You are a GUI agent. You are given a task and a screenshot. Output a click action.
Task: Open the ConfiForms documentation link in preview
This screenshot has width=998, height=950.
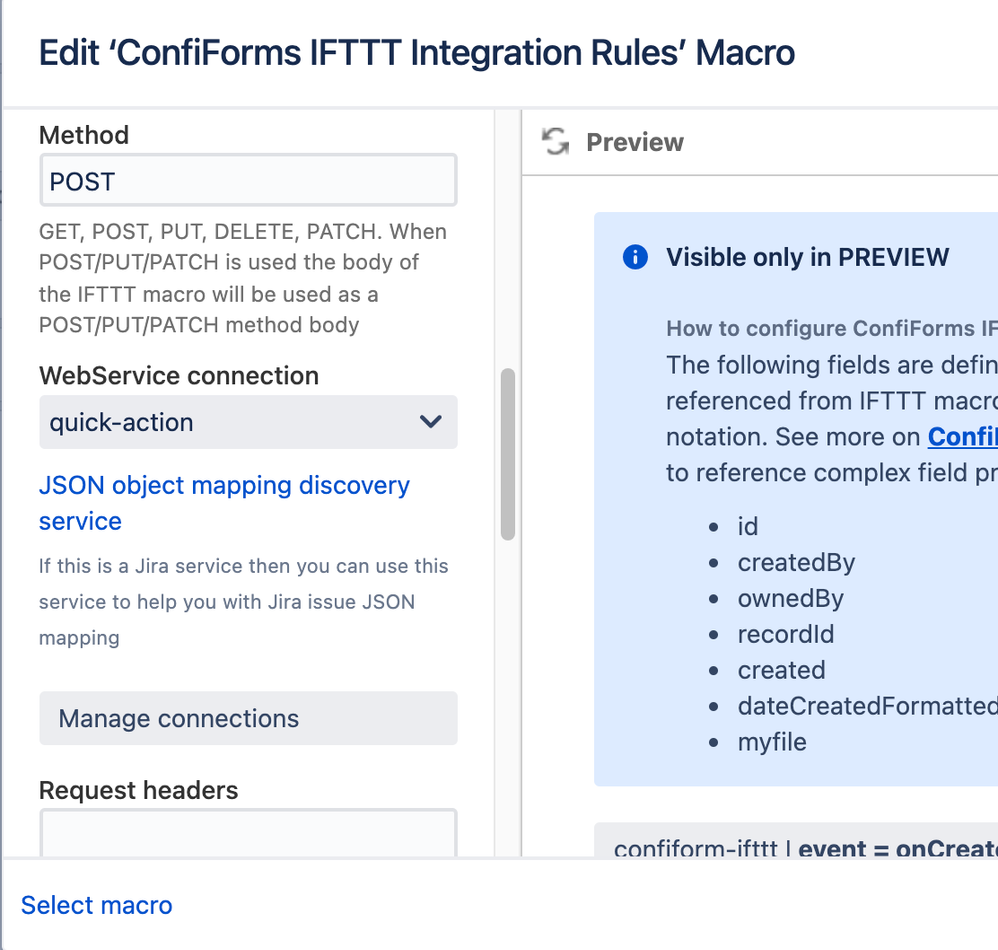[962, 437]
